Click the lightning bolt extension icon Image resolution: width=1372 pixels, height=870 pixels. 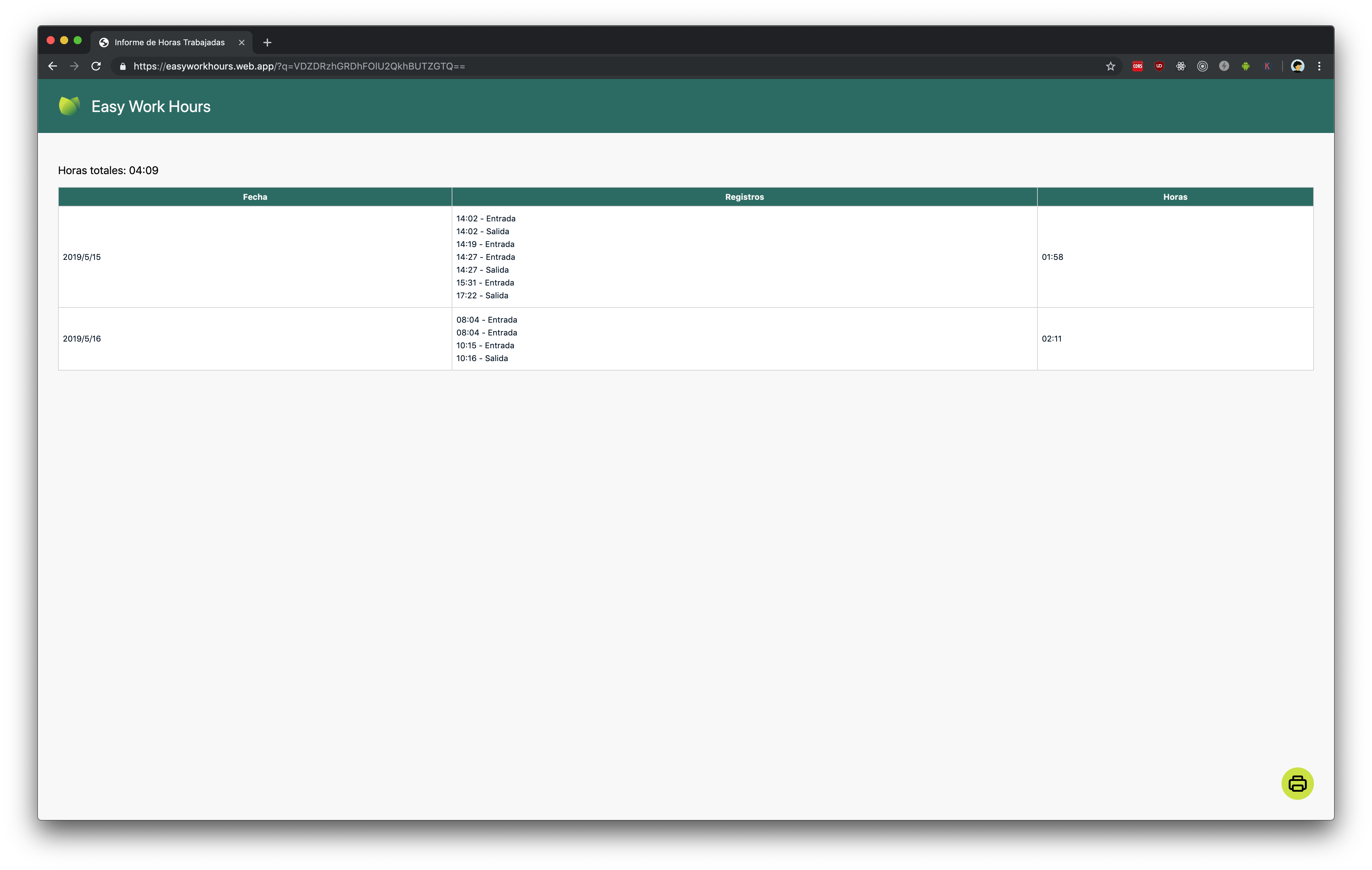point(1224,66)
